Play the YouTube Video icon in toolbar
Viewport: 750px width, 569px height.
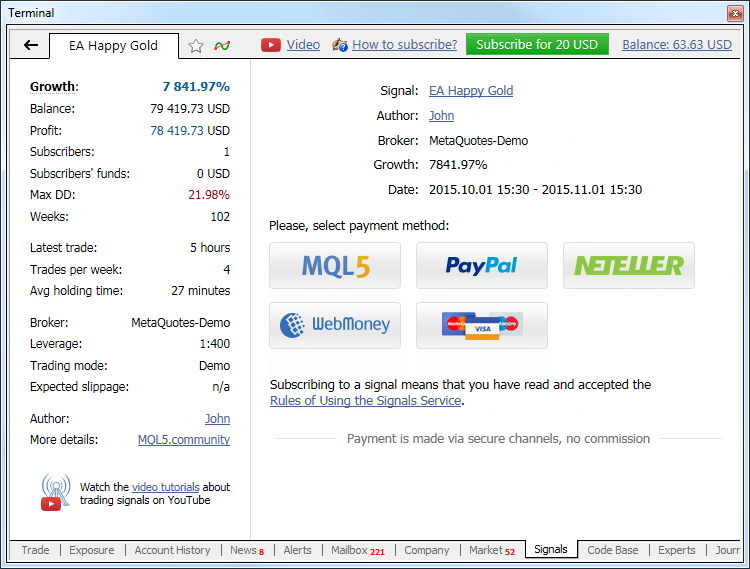271,45
